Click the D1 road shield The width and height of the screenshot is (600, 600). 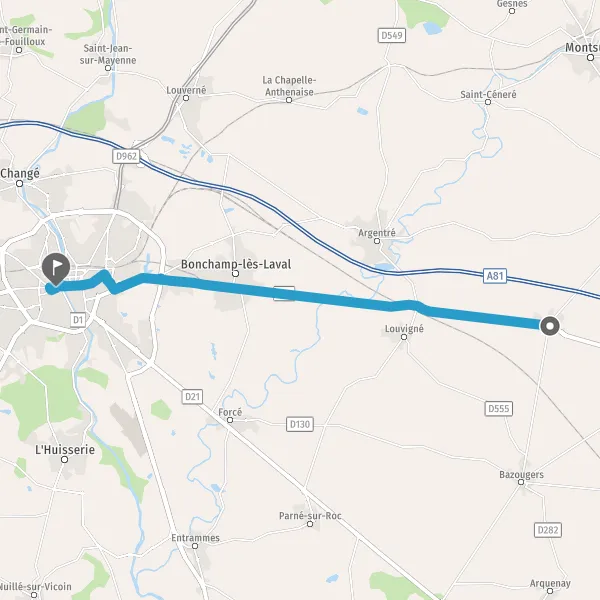(x=78, y=320)
